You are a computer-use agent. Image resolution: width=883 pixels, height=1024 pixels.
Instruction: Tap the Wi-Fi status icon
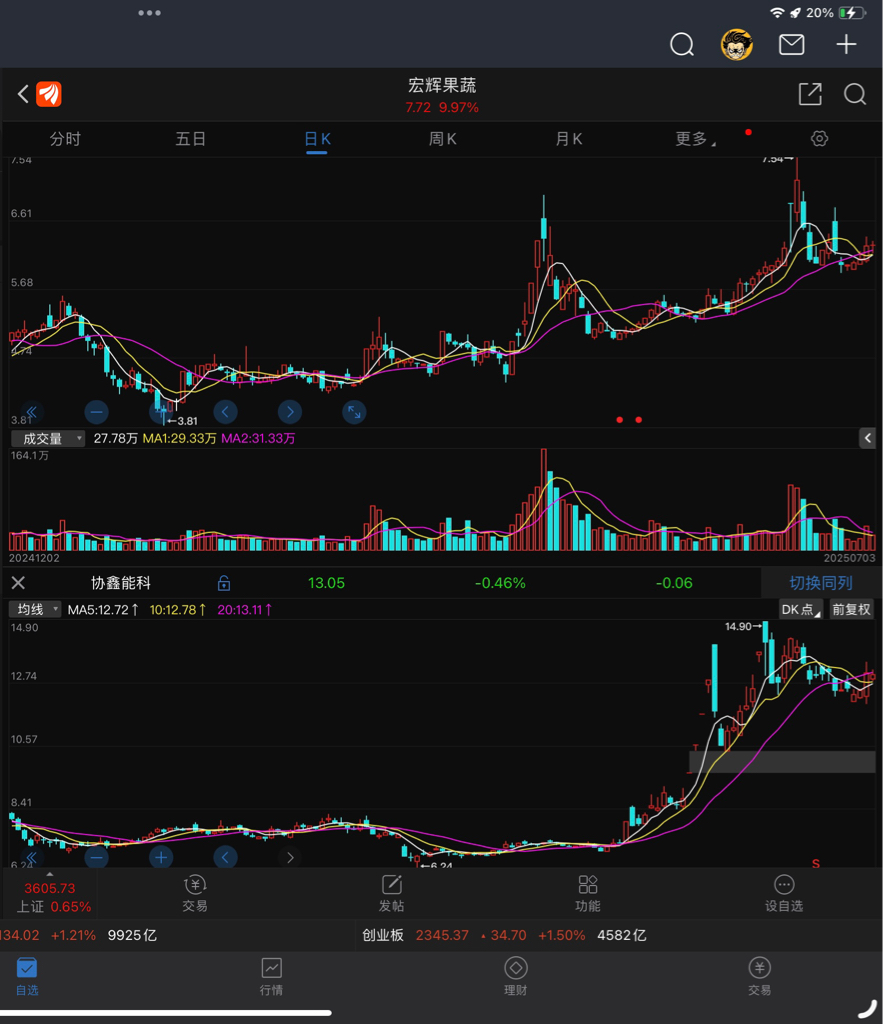pos(777,13)
